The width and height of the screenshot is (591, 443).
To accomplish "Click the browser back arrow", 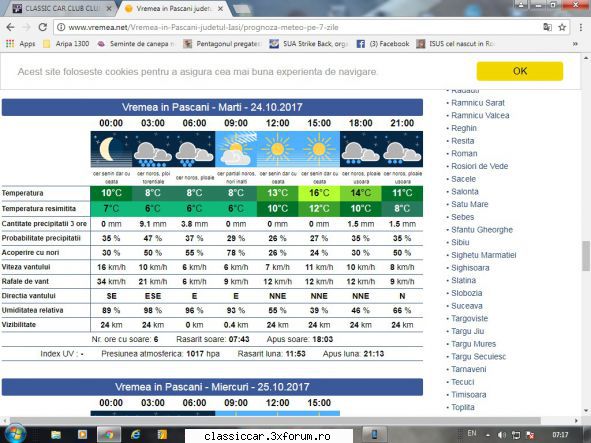I will [x=11, y=27].
